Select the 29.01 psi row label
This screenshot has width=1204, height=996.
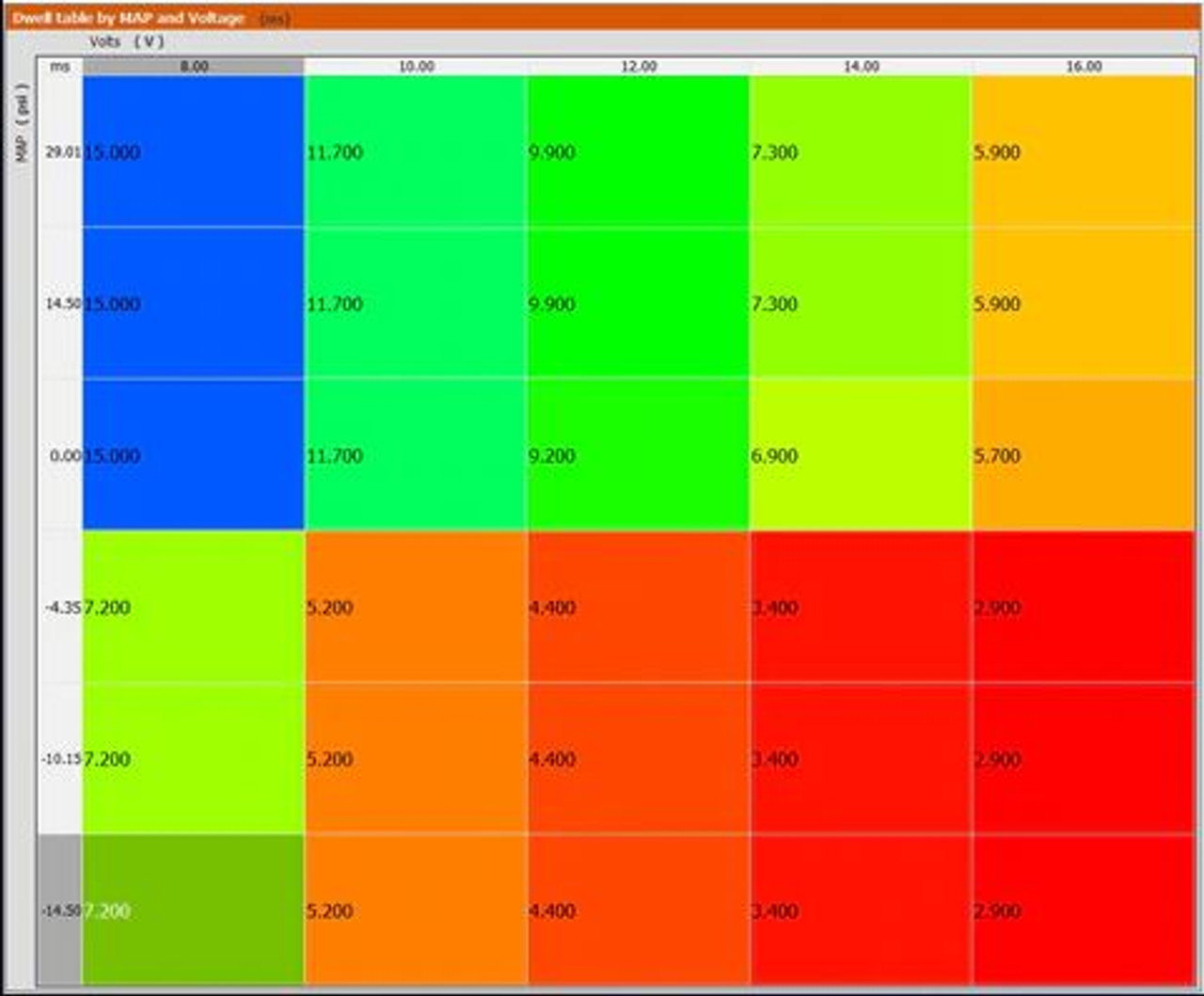[x=61, y=151]
